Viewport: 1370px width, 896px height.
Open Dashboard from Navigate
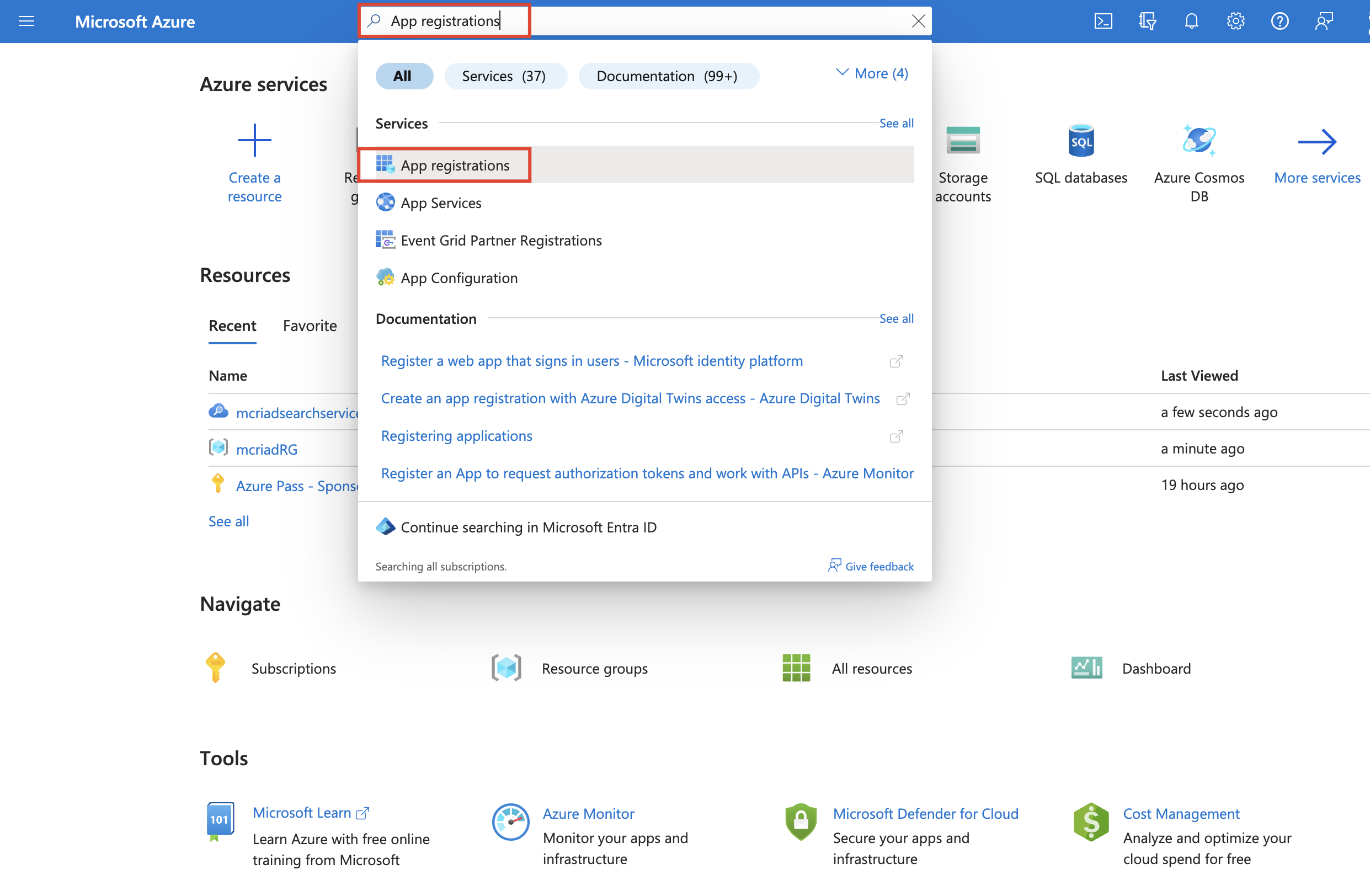point(1156,669)
